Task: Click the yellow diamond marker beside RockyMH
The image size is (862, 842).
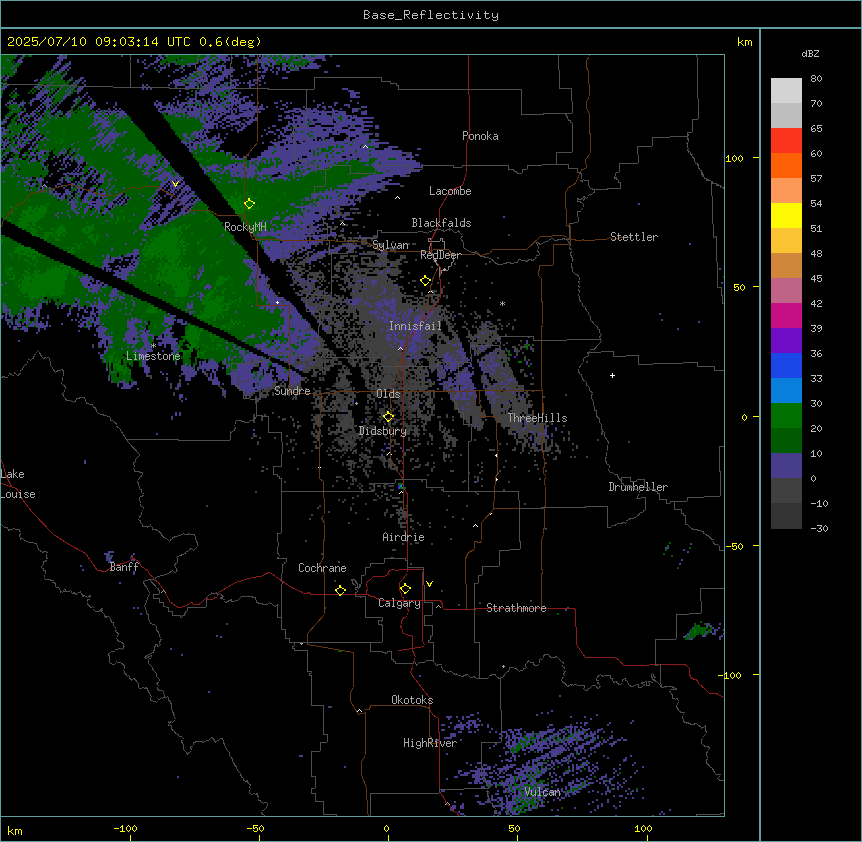Action: [250, 203]
